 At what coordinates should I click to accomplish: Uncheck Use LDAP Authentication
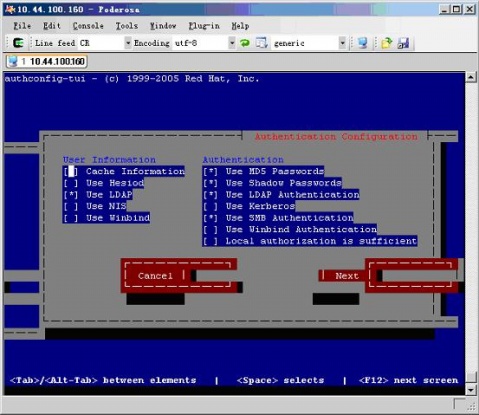[210, 195]
